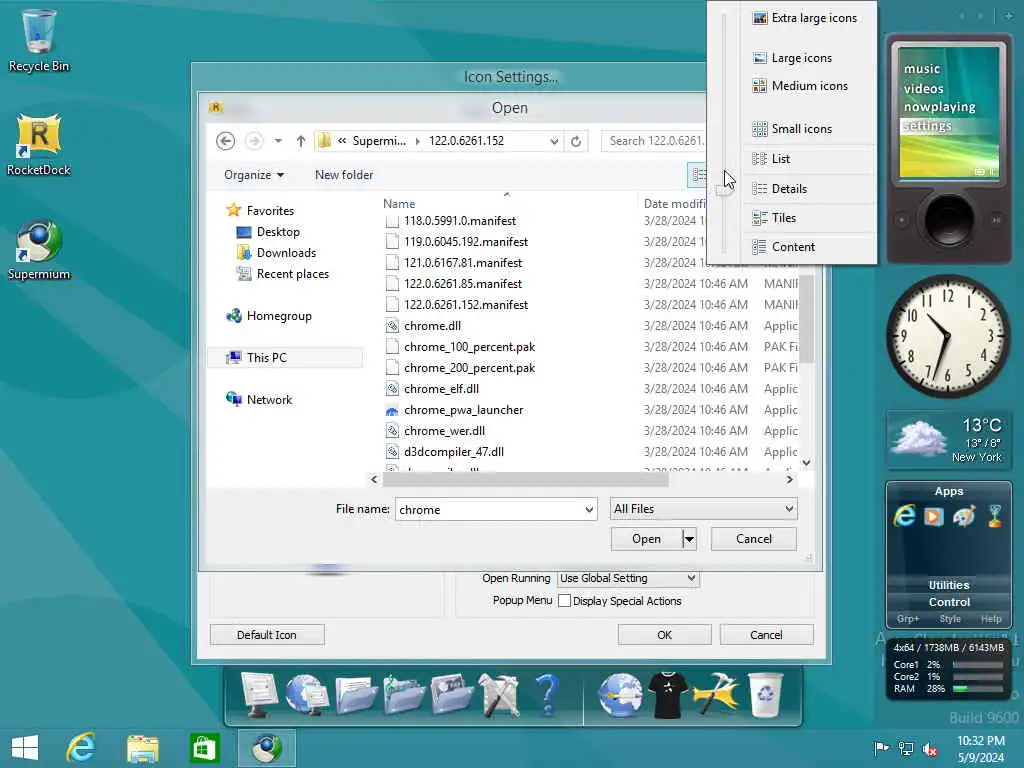Select the chrome.dll file

click(432, 326)
